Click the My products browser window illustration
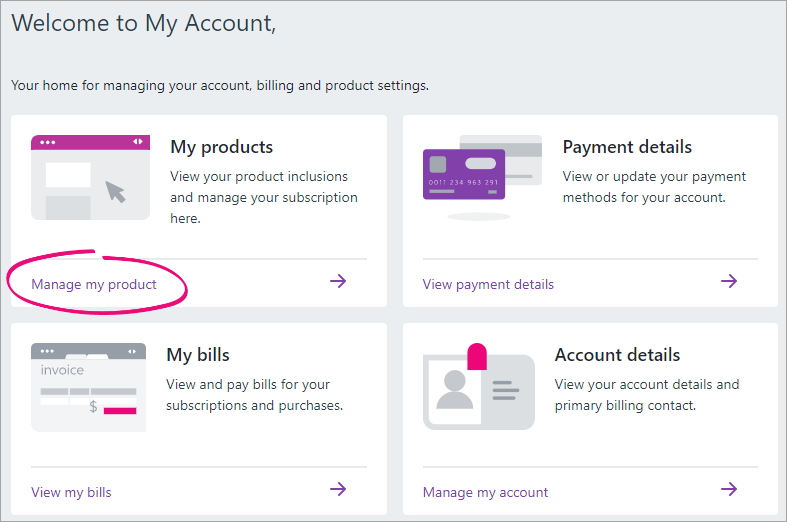 coord(90,177)
